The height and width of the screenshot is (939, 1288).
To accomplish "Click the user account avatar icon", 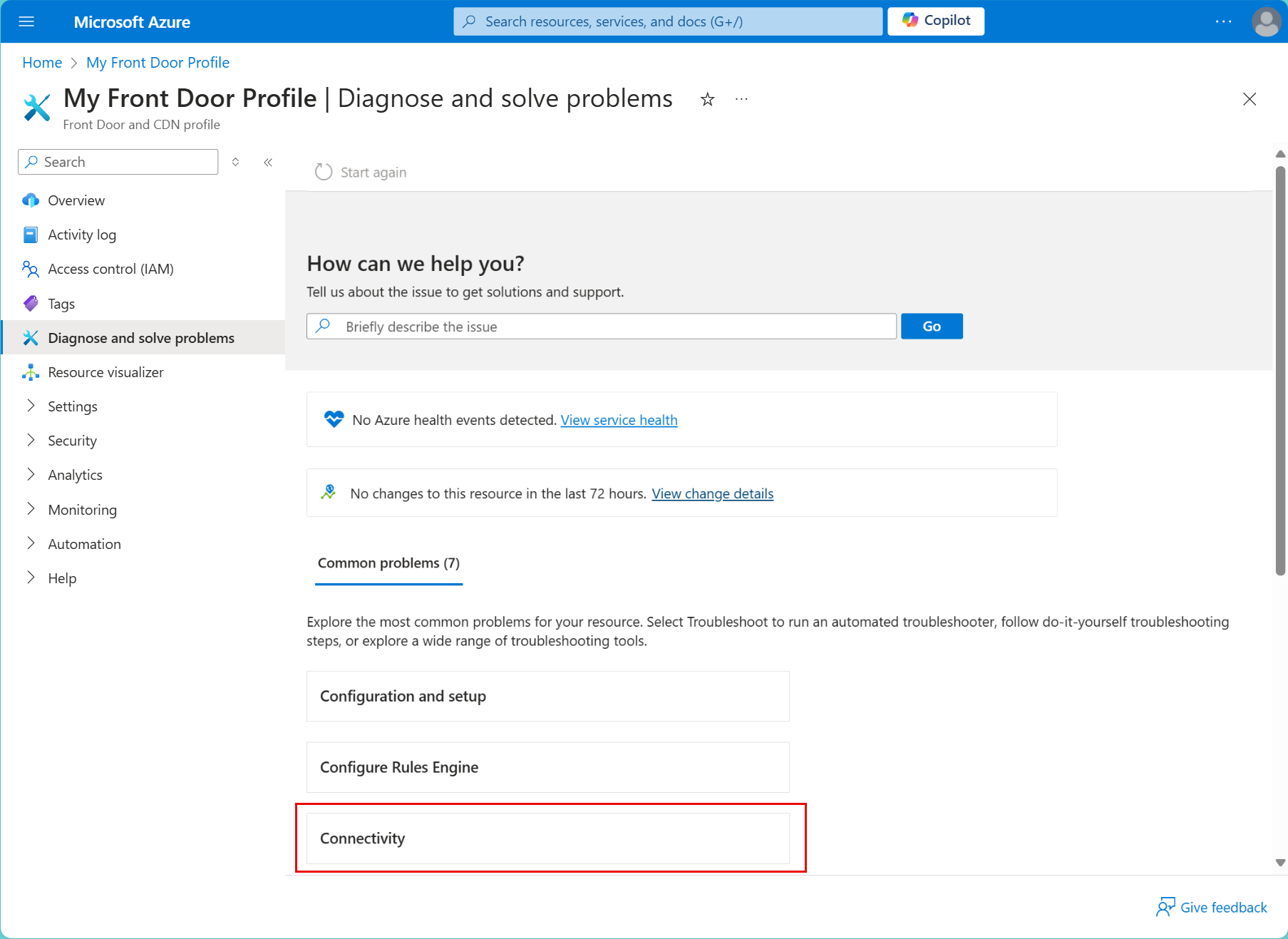I will click(x=1265, y=21).
